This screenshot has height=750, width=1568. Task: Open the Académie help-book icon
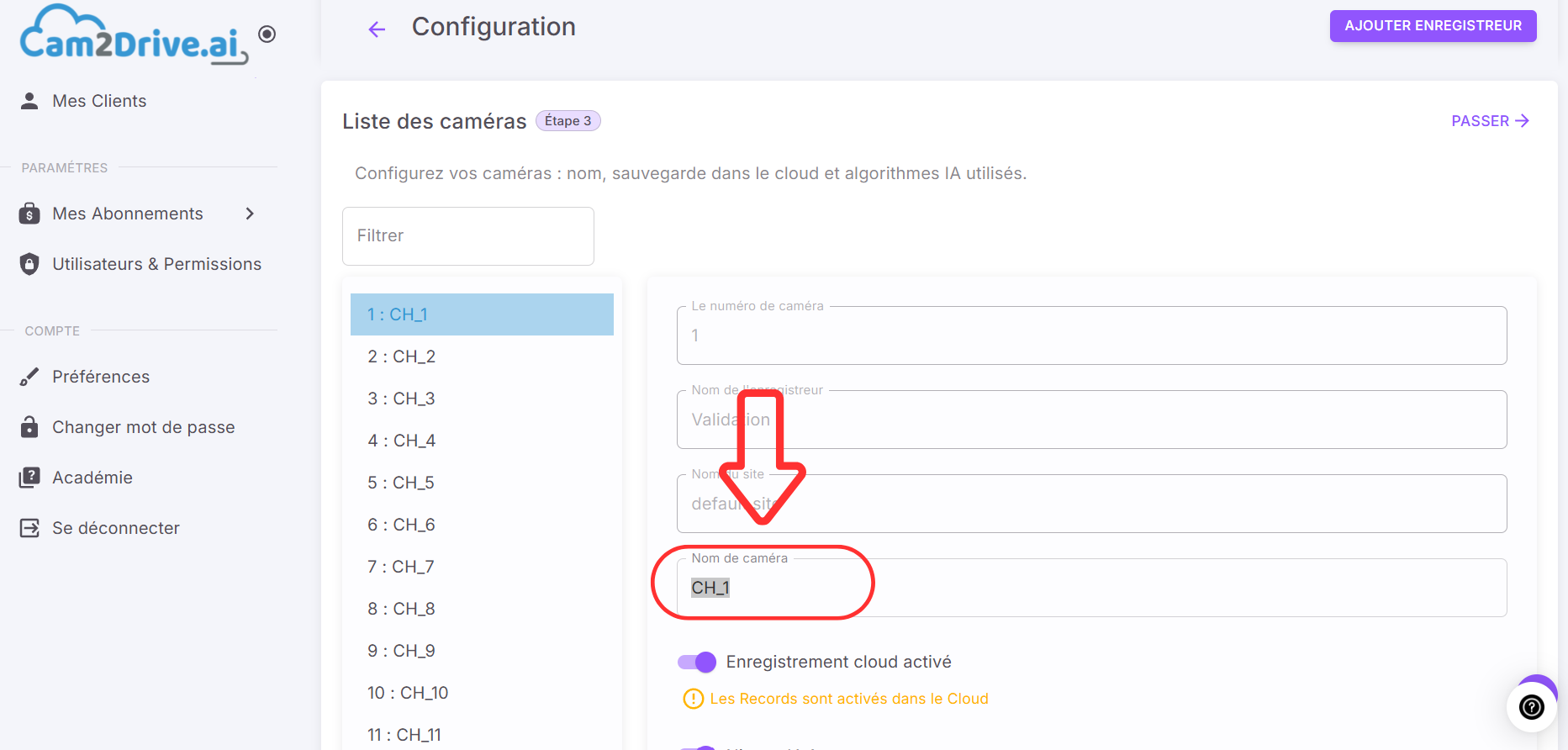click(29, 478)
